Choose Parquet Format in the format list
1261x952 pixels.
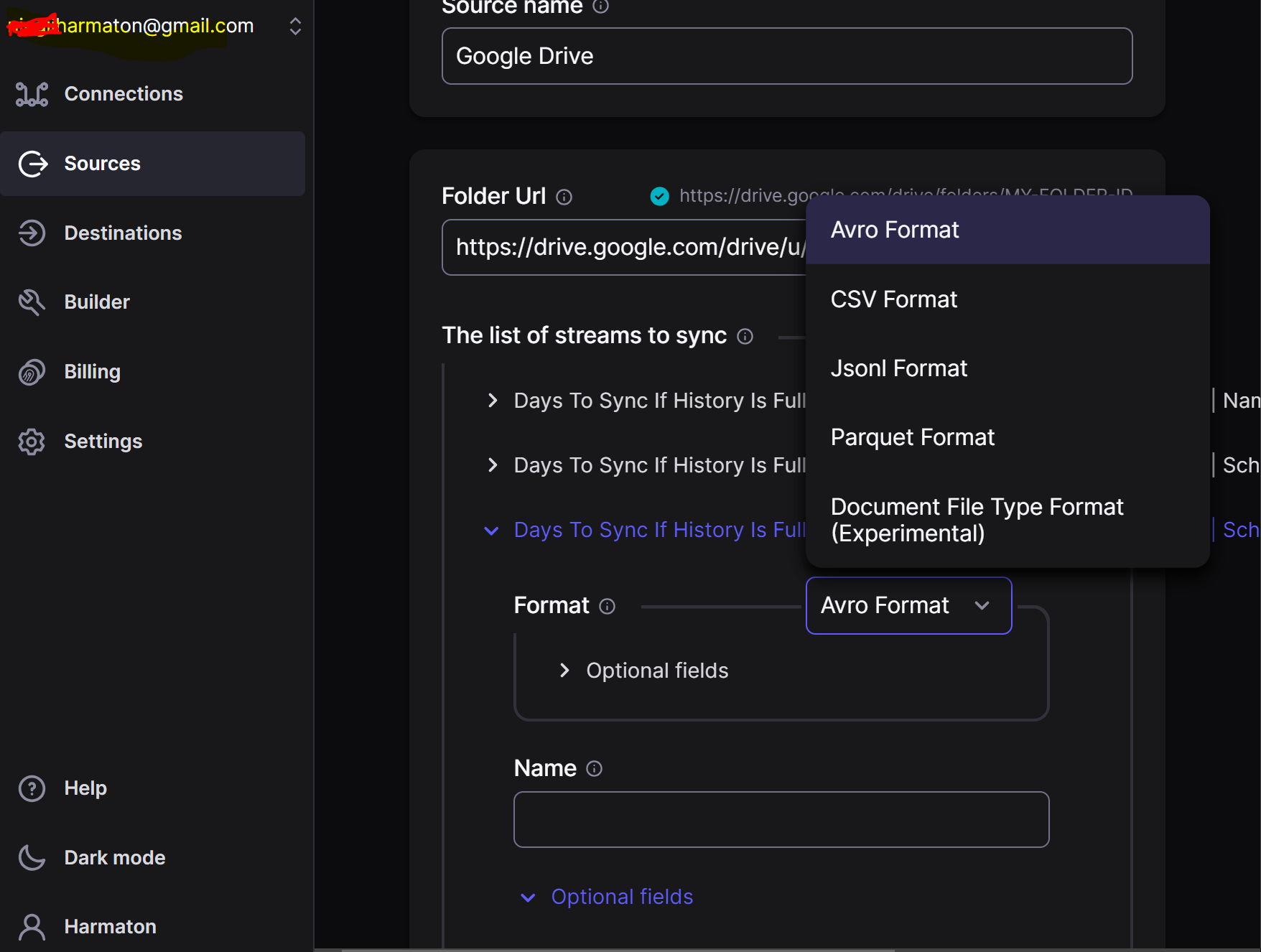tap(912, 437)
